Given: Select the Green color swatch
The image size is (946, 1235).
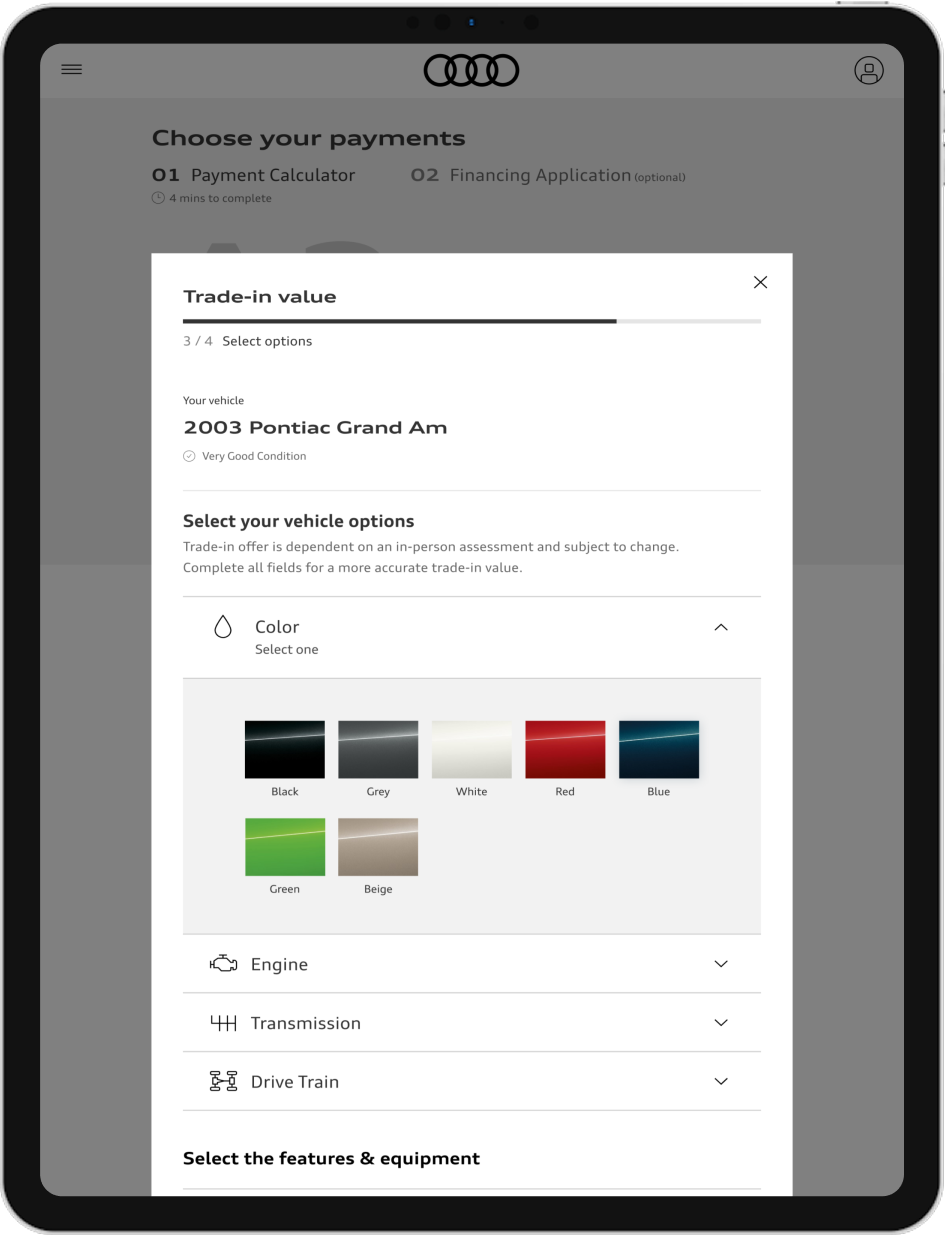Looking at the screenshot, I should click(x=285, y=847).
